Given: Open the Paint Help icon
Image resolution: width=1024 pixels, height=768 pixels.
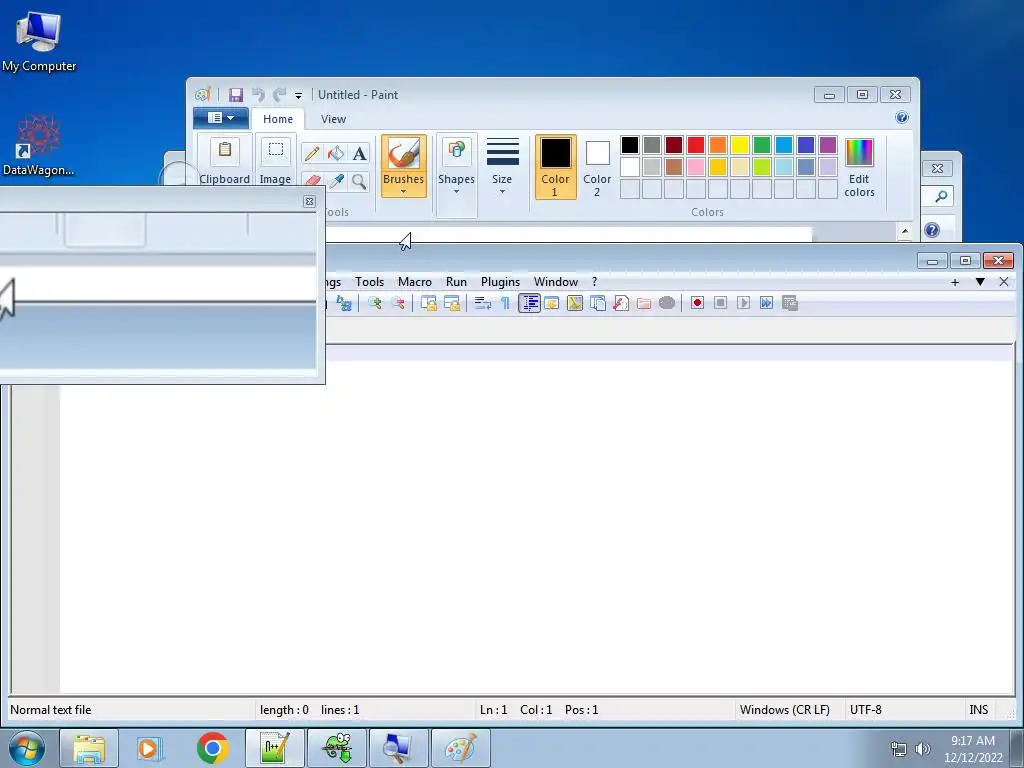Looking at the screenshot, I should click(x=902, y=118).
